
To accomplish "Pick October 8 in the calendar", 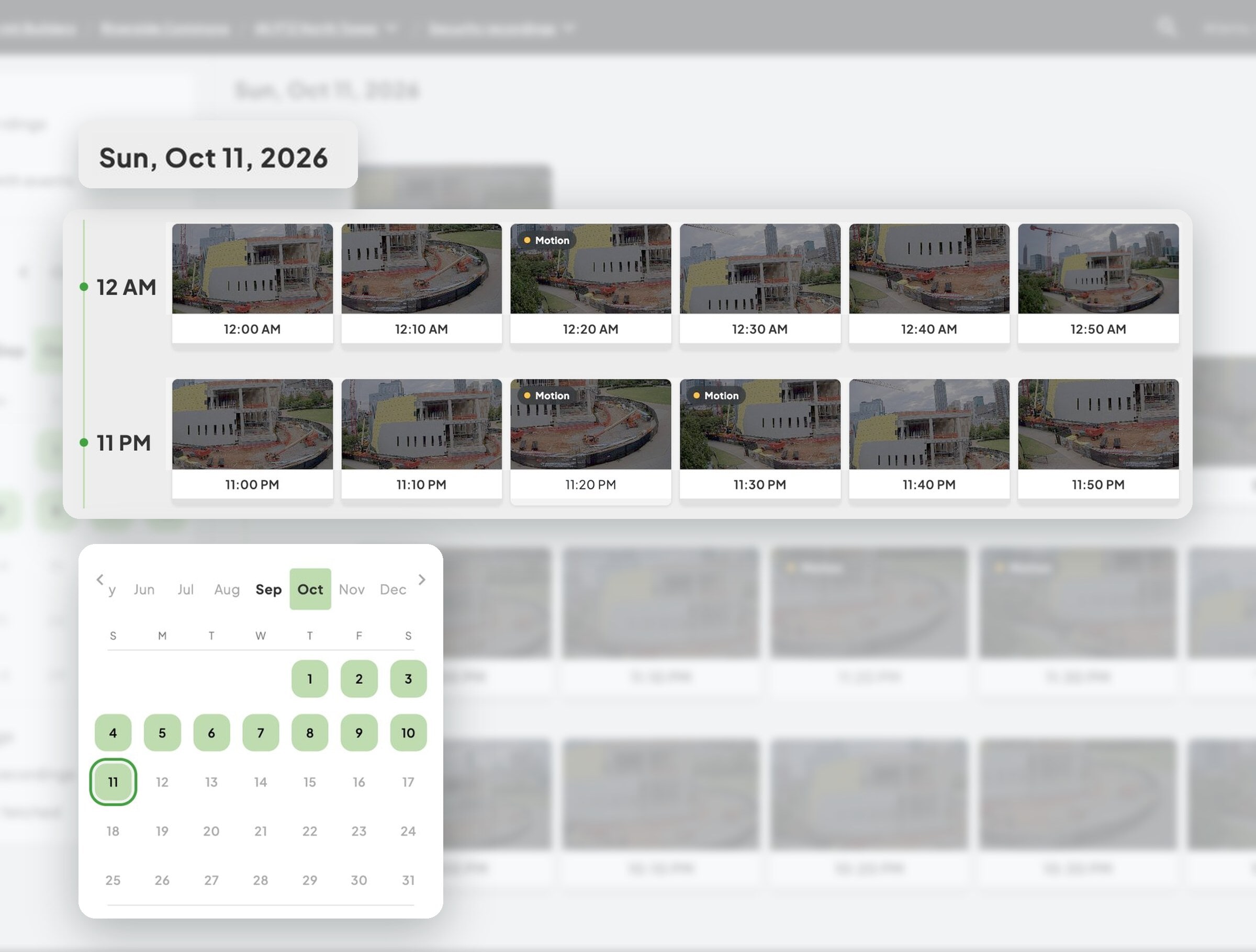I will 309,733.
